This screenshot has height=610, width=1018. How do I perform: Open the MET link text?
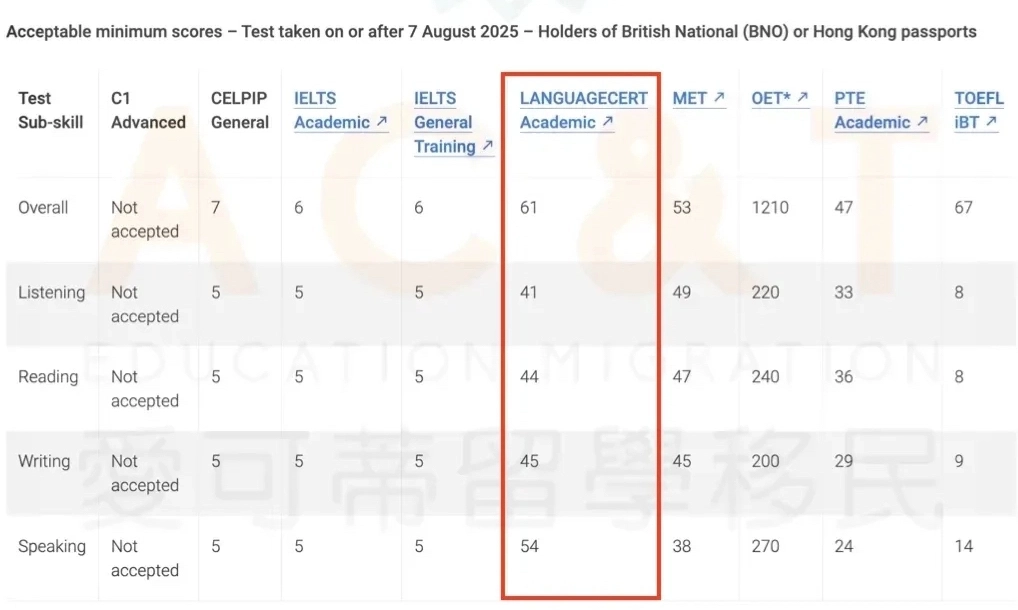tap(689, 98)
